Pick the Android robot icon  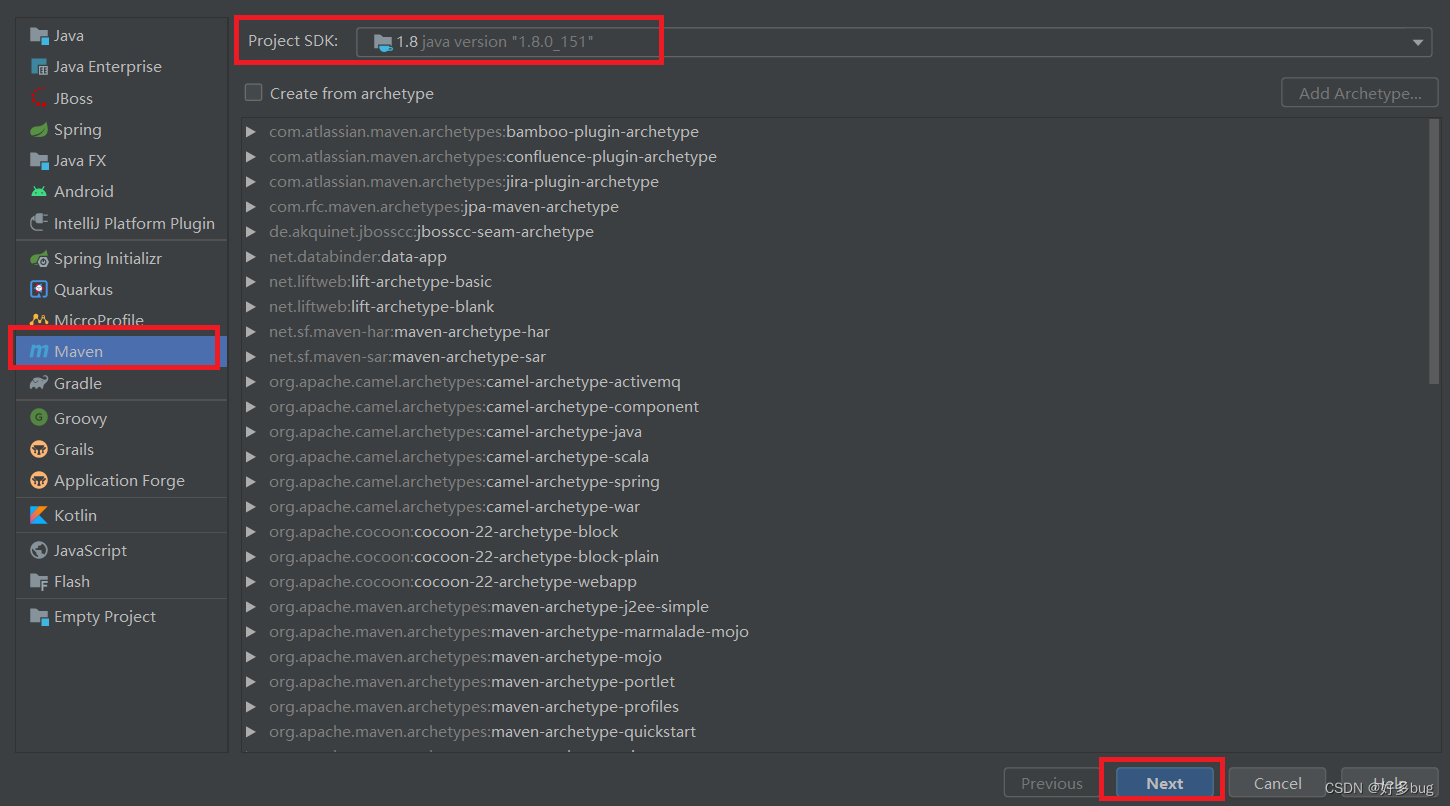tap(39, 191)
